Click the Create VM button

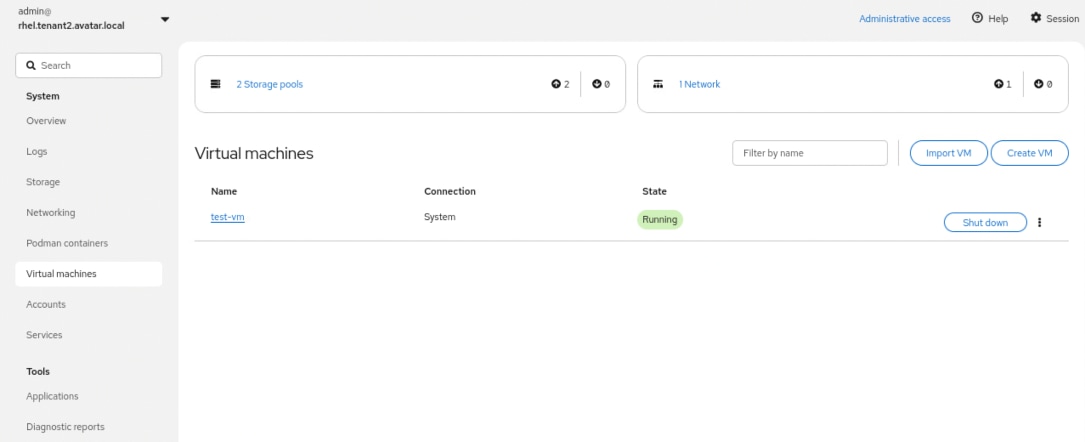click(x=1030, y=153)
